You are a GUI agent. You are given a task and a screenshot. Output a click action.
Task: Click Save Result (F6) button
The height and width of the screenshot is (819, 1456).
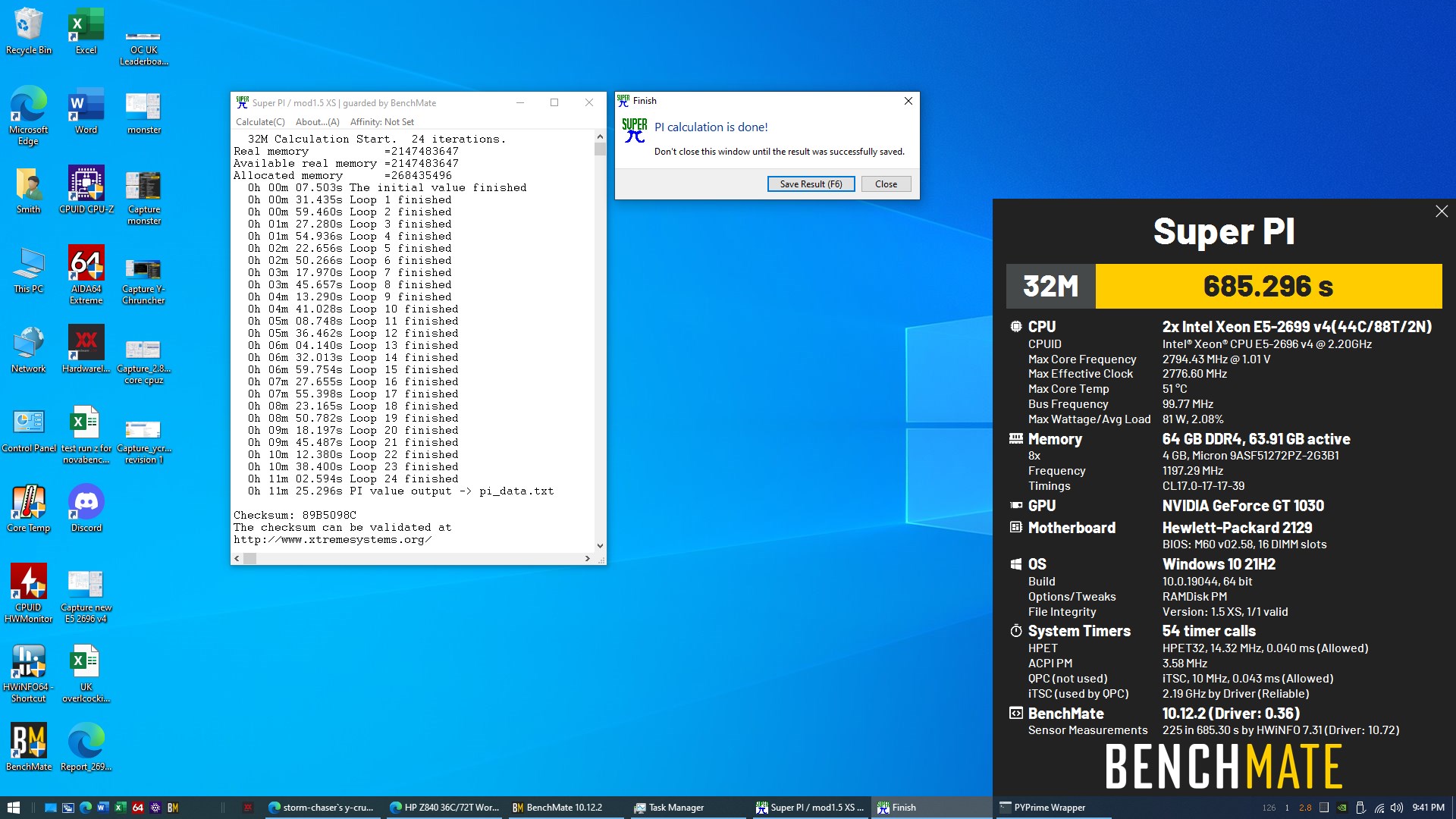tap(811, 184)
